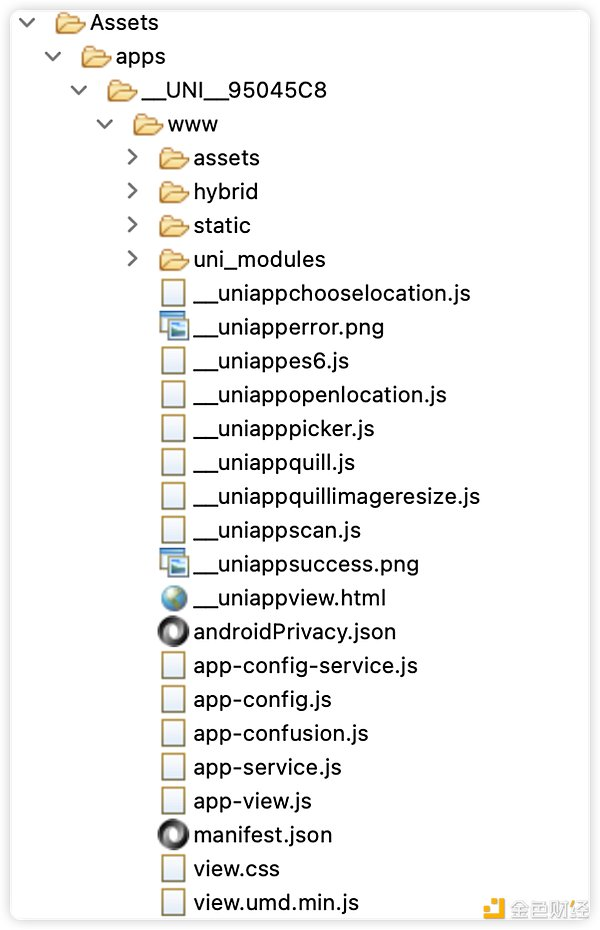This screenshot has height=930, width=600.
Task: Select app-confusion.js file entry
Action: pyautogui.click(x=281, y=733)
